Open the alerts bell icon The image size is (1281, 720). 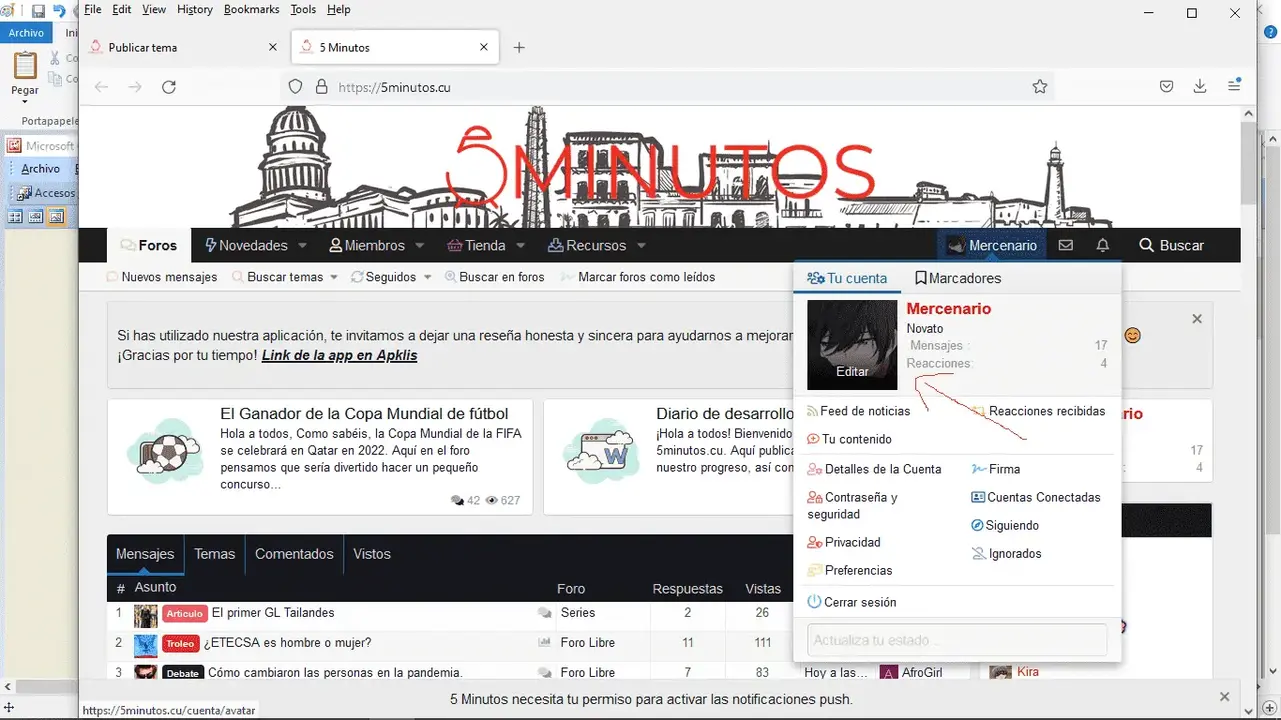[x=1103, y=245]
